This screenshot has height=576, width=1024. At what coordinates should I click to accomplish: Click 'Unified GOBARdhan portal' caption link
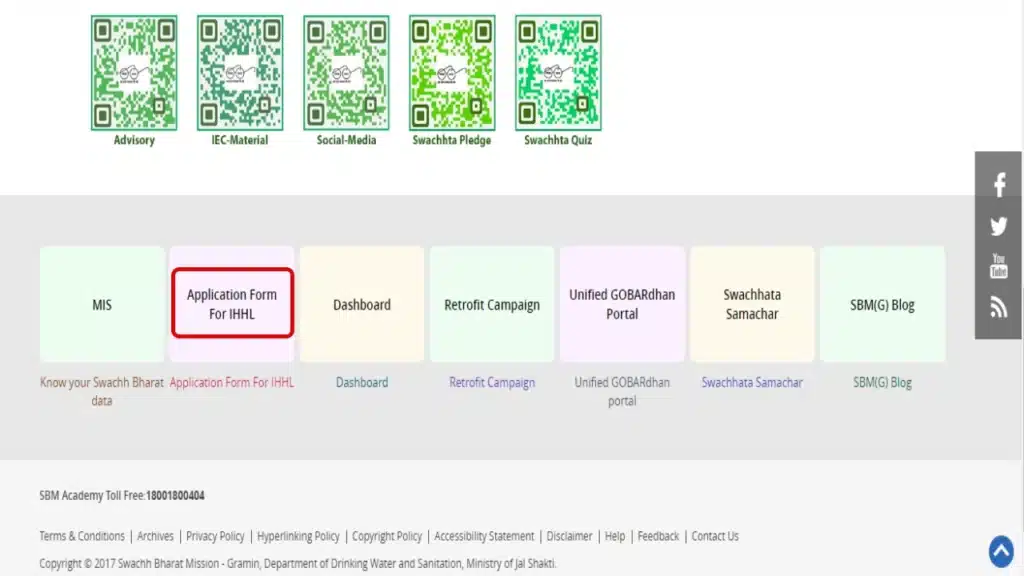(x=622, y=391)
